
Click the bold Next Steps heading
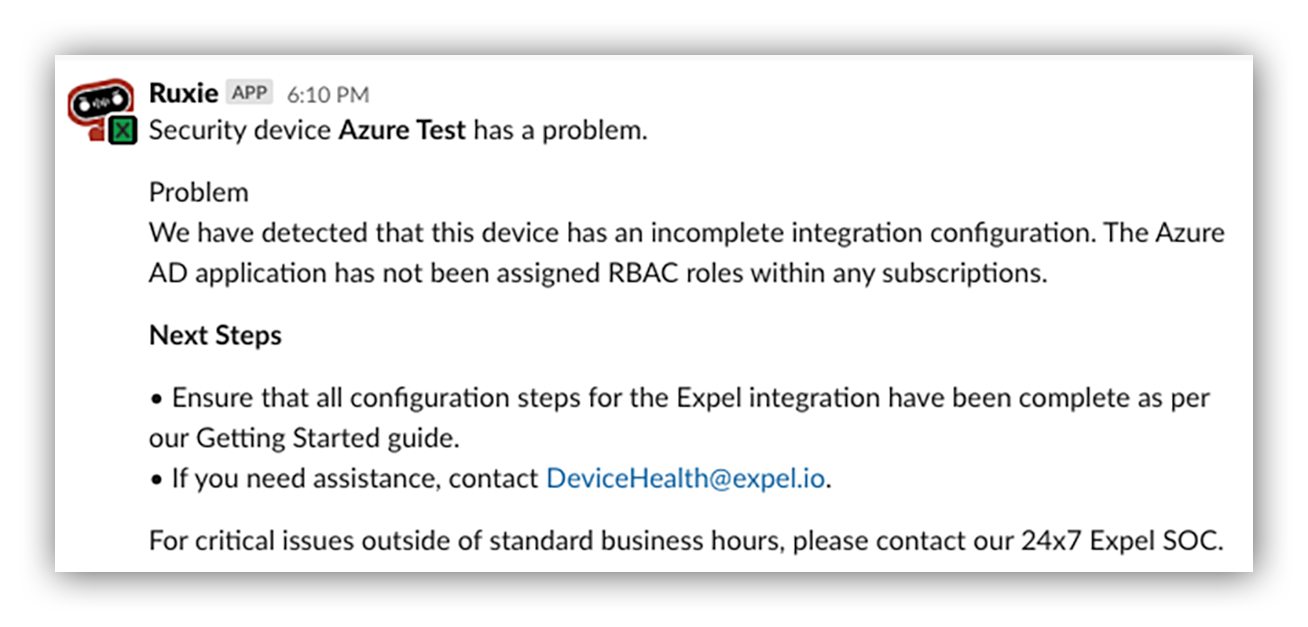[x=215, y=335]
